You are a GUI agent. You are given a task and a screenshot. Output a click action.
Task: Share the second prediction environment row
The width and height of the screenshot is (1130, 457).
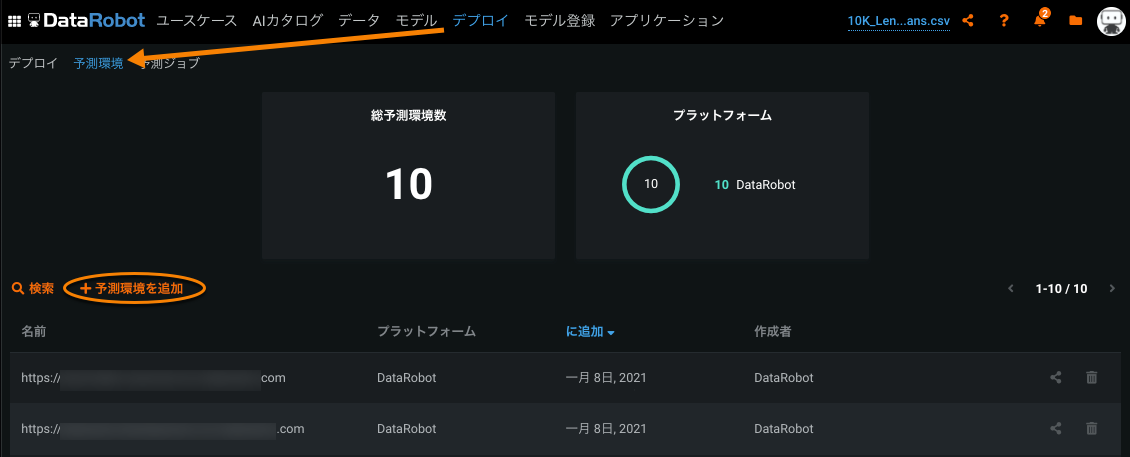tap(1056, 428)
